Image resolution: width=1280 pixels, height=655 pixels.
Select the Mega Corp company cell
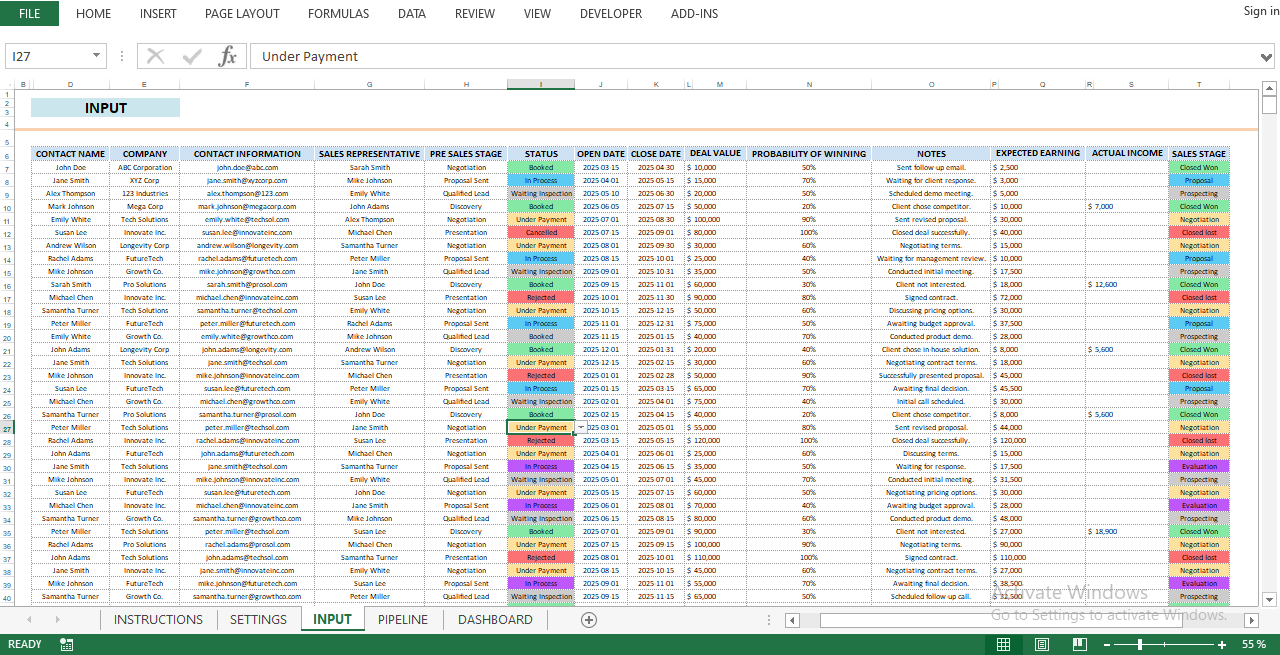(145, 206)
